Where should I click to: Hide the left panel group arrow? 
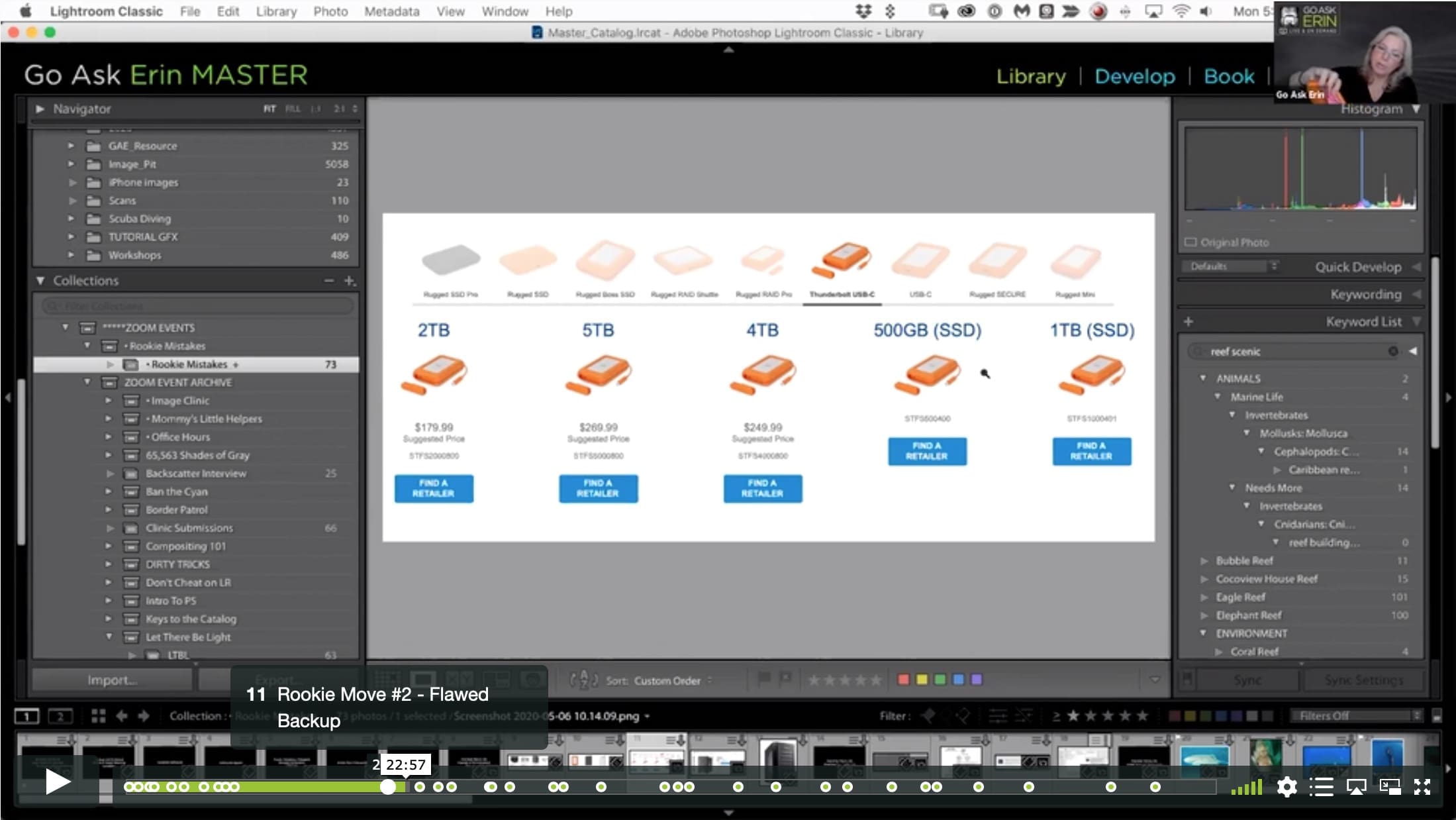pyautogui.click(x=8, y=397)
